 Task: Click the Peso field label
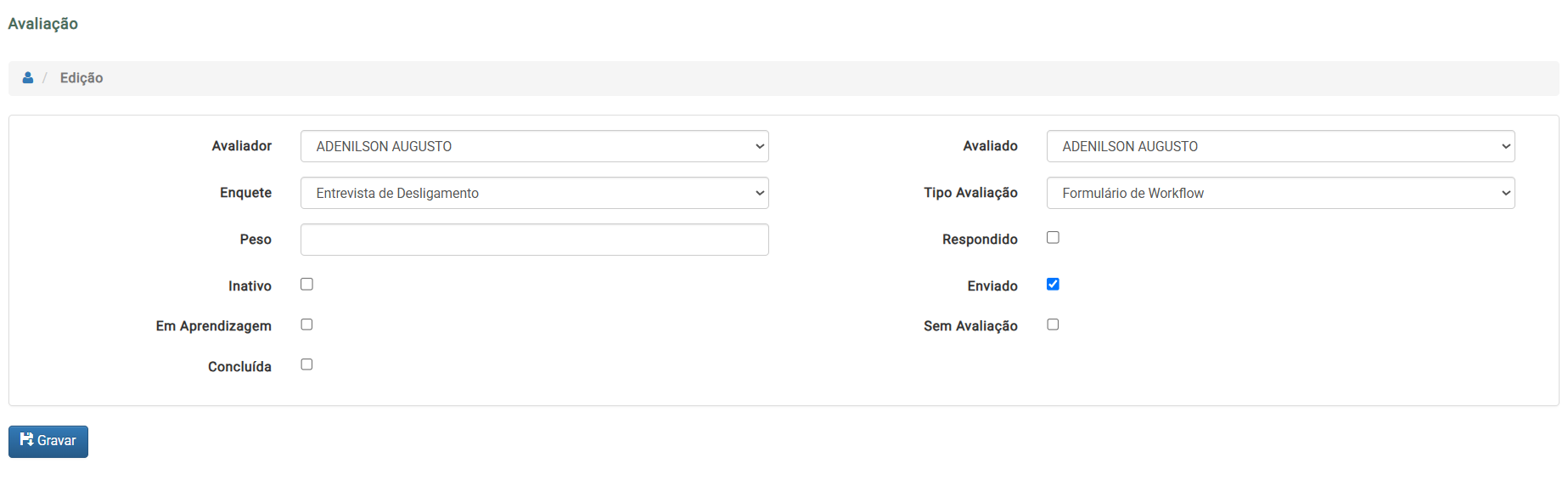pyautogui.click(x=256, y=240)
